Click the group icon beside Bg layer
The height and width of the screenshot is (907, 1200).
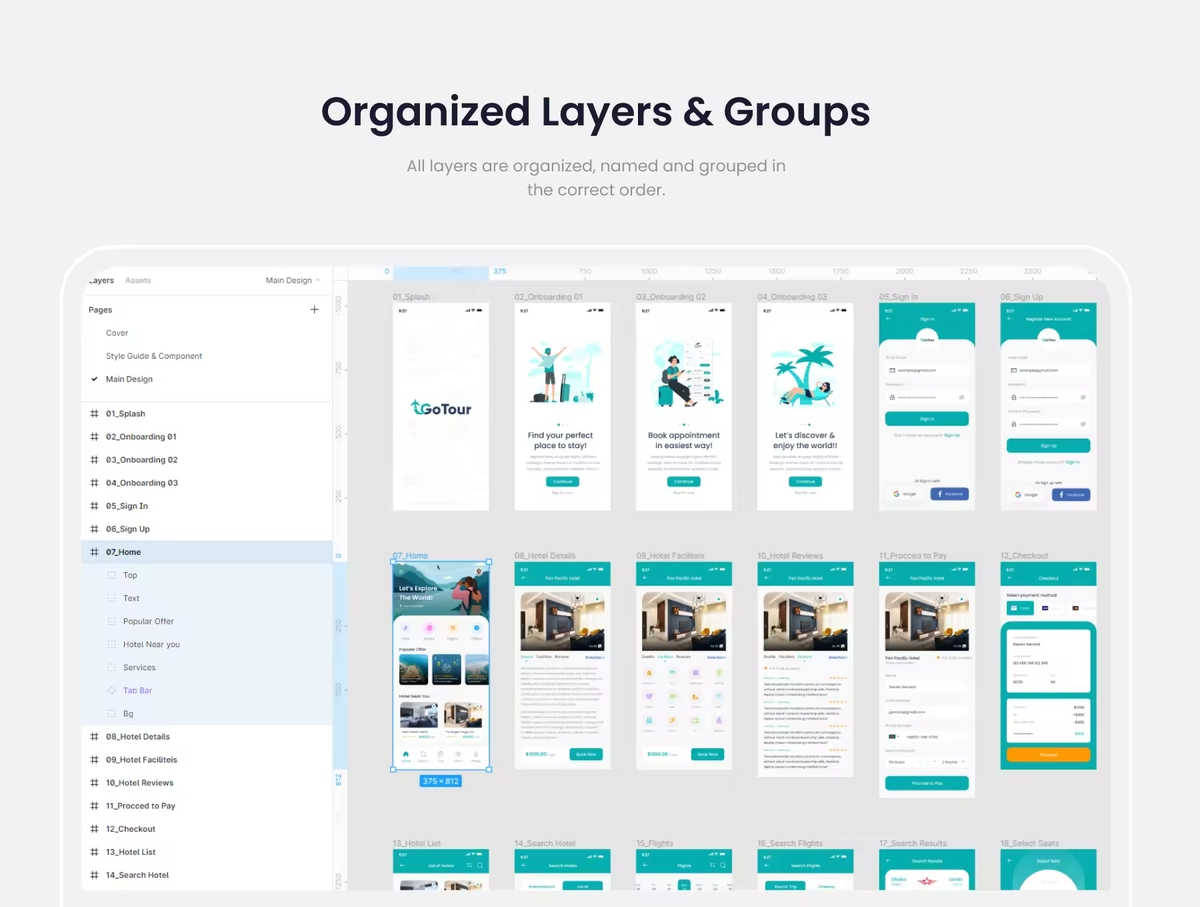click(112, 714)
